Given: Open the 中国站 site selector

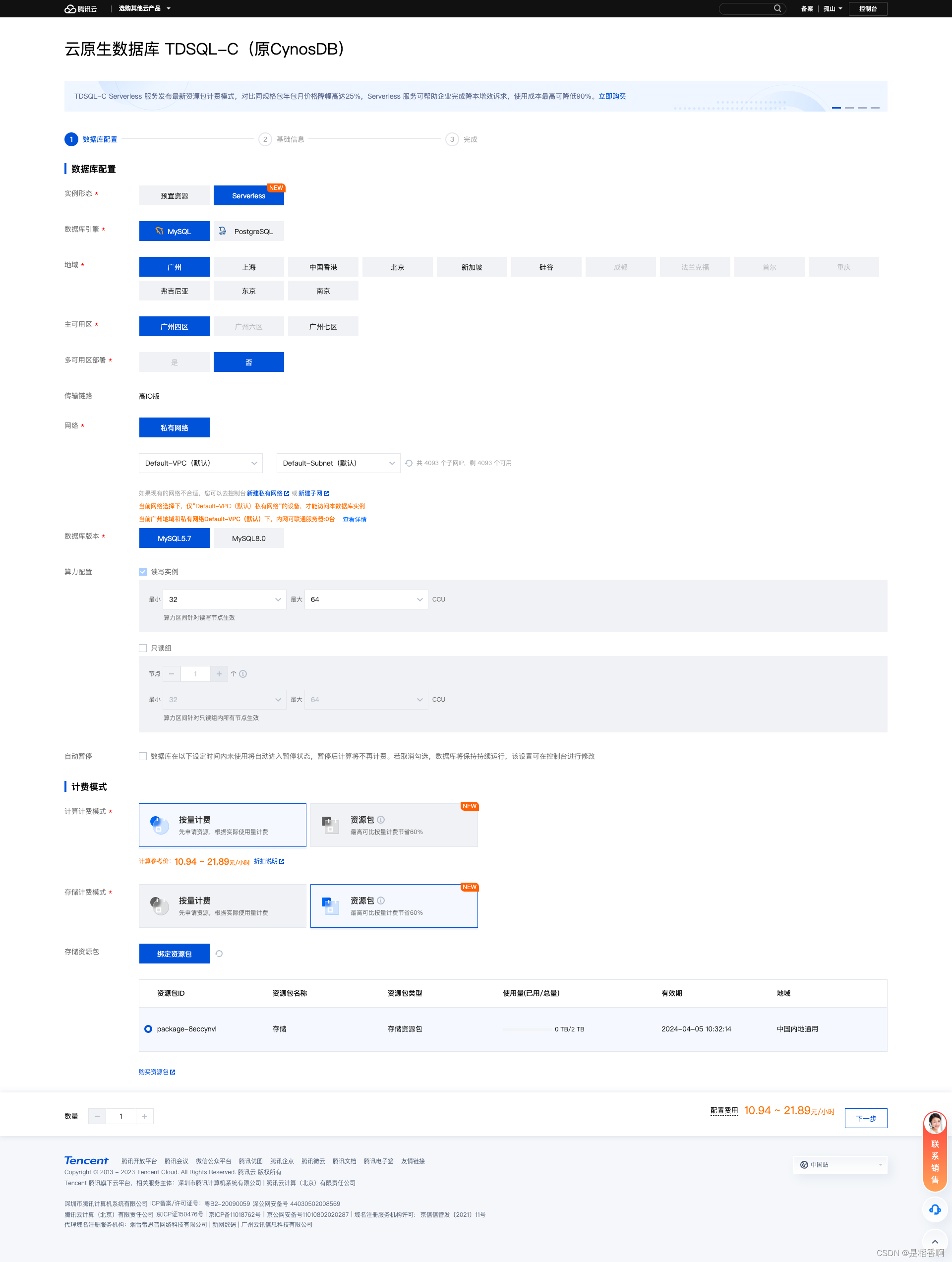Looking at the screenshot, I should [x=840, y=1164].
